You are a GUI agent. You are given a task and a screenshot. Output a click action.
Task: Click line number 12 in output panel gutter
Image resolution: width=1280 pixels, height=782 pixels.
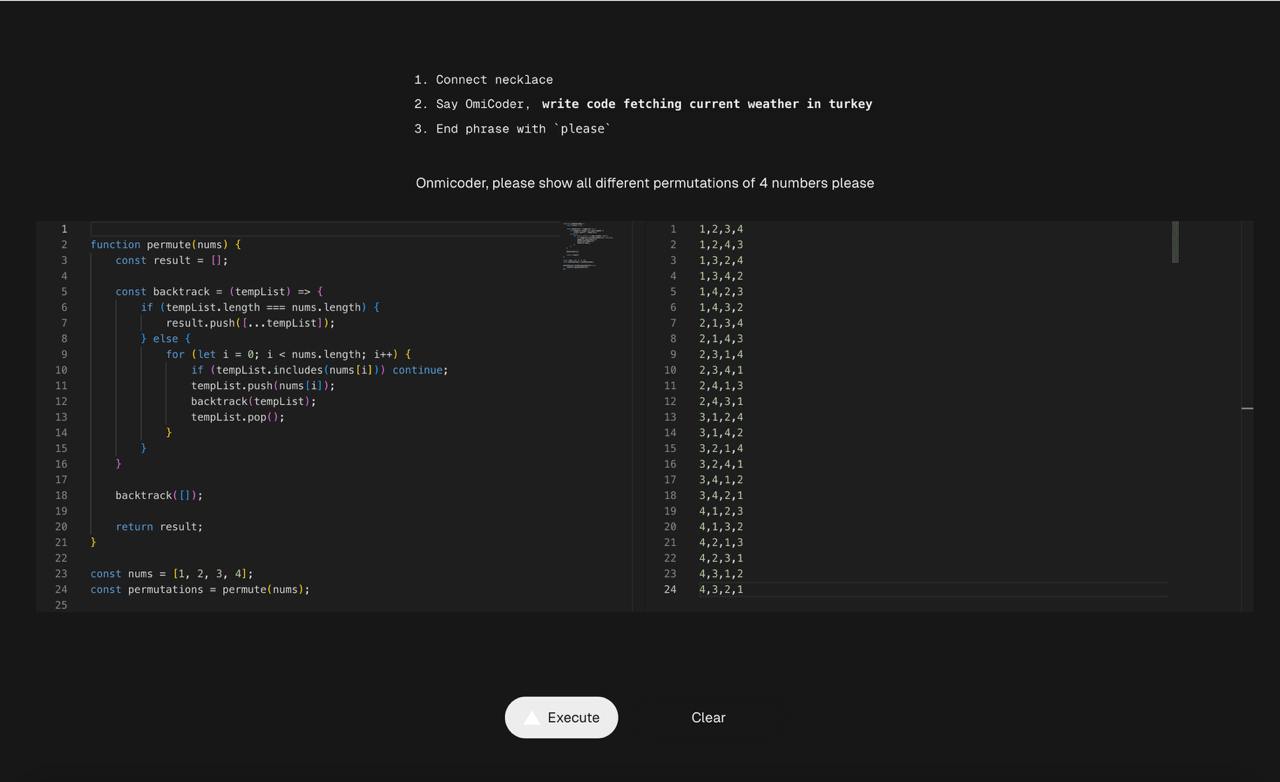point(670,401)
